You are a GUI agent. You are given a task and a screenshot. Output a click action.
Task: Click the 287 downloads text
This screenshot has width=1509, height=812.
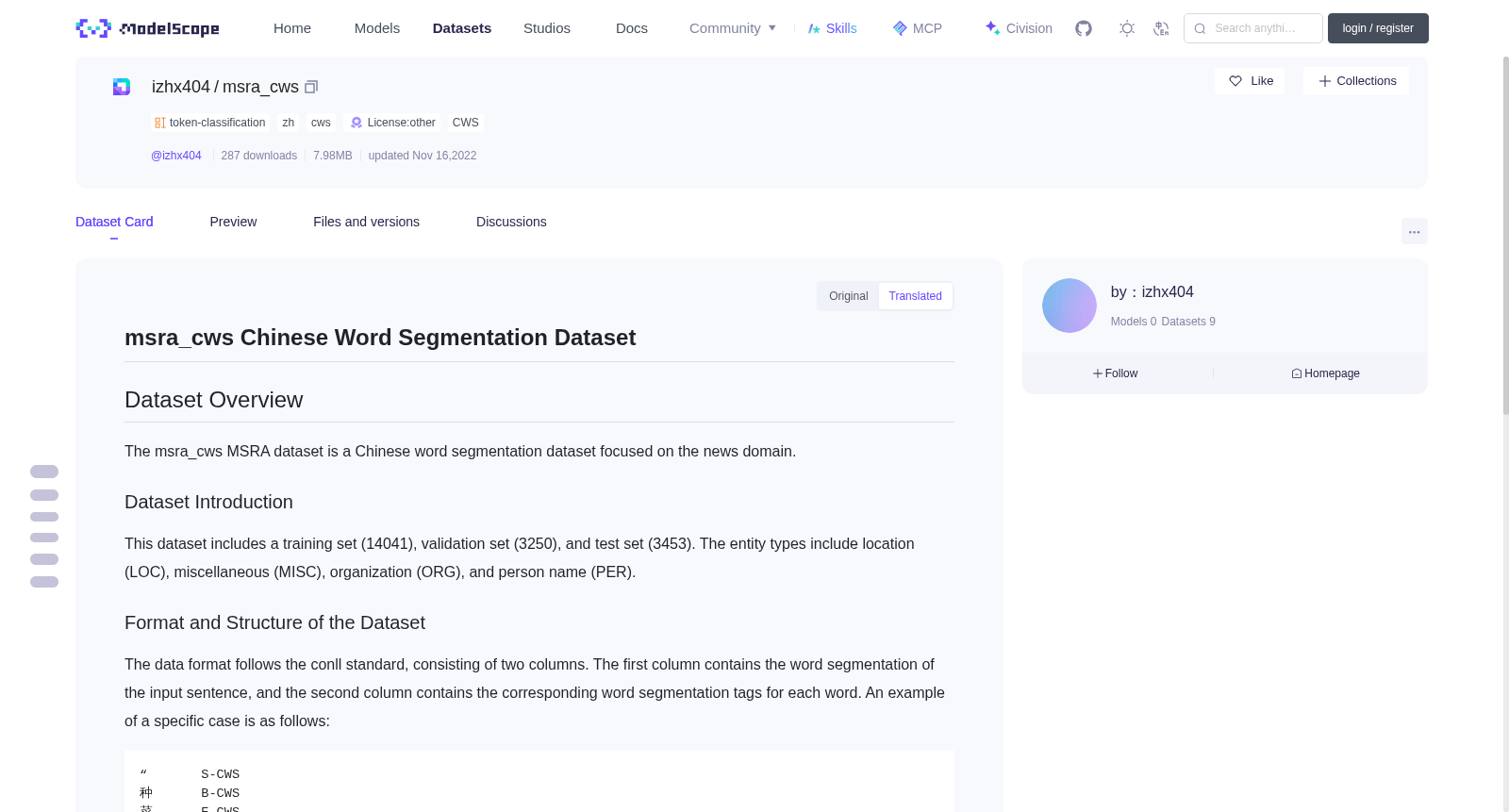(259, 156)
